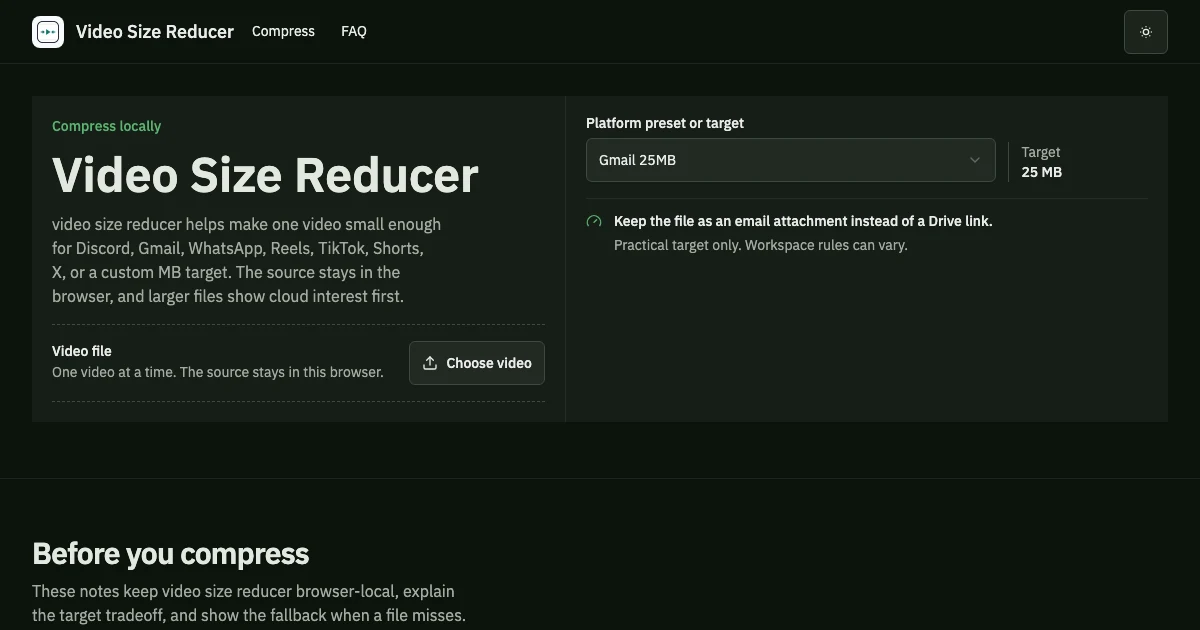Click the Choose video button

pos(477,363)
